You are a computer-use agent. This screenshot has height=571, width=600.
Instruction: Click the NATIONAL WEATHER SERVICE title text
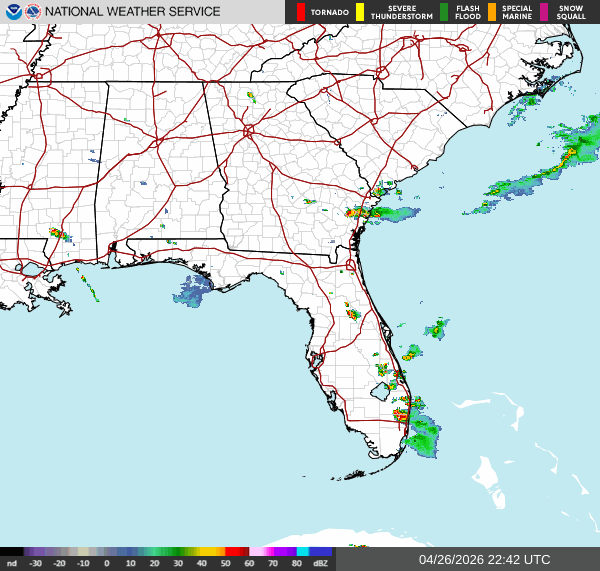coord(133,12)
